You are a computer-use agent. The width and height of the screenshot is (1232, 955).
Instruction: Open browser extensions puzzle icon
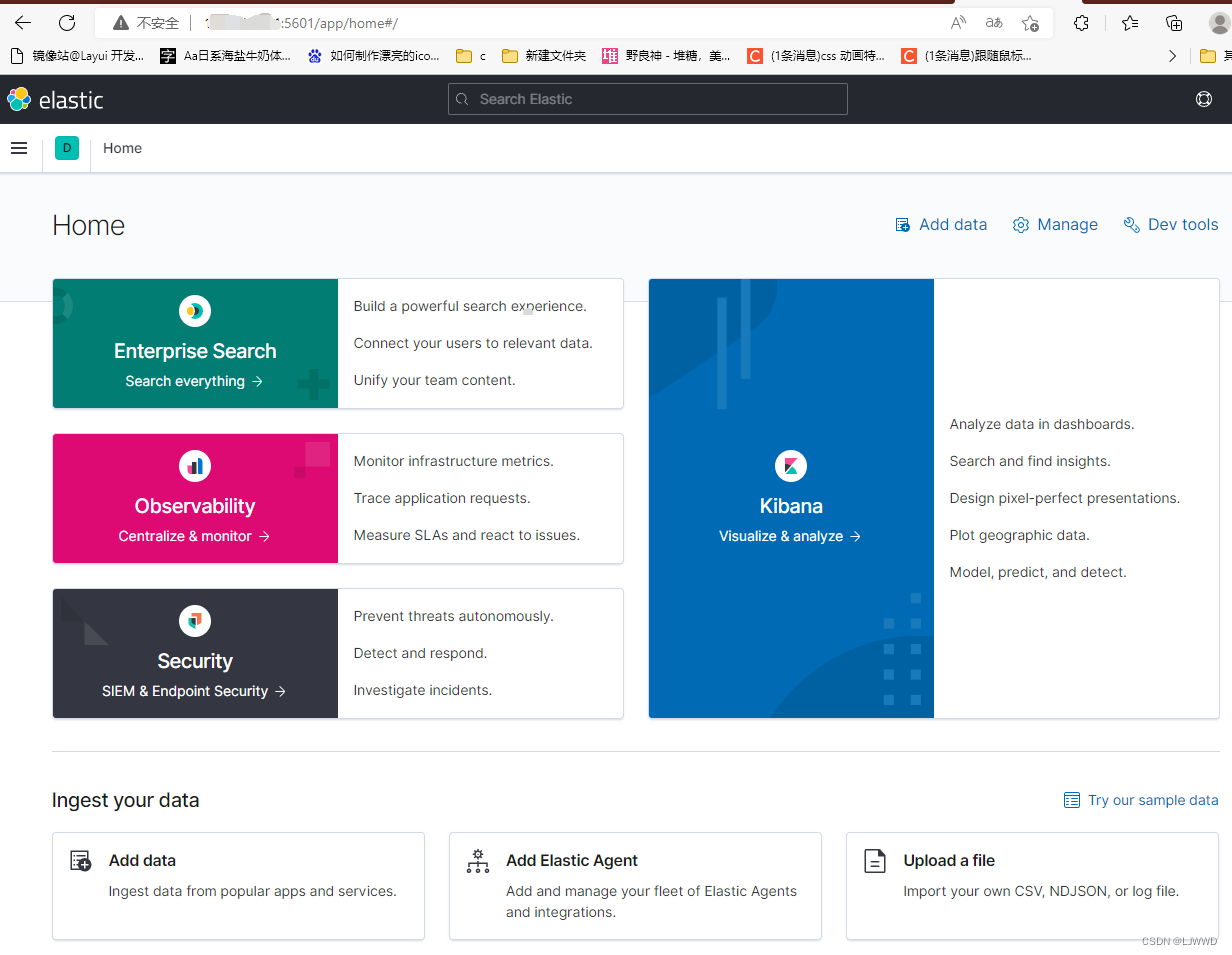[1081, 22]
